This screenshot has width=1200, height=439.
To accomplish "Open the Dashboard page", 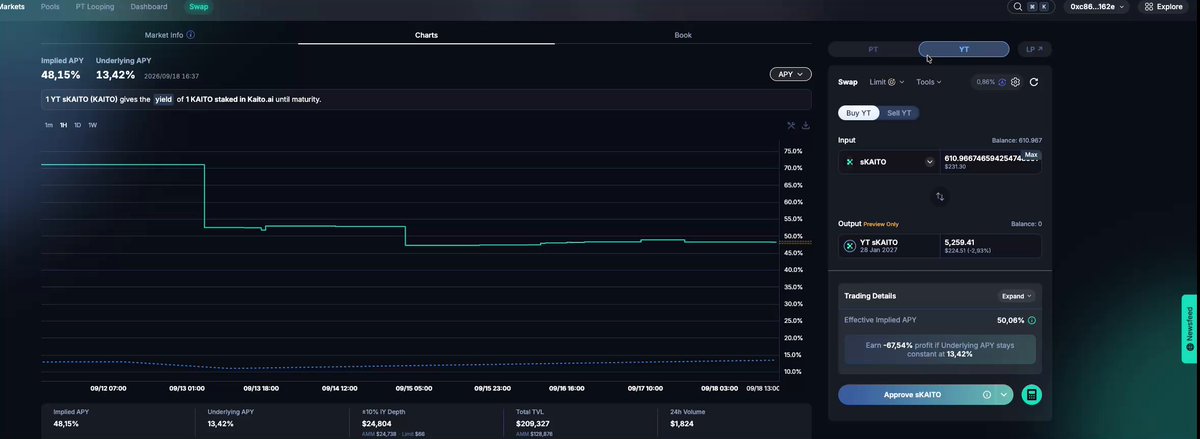I will coord(149,6).
